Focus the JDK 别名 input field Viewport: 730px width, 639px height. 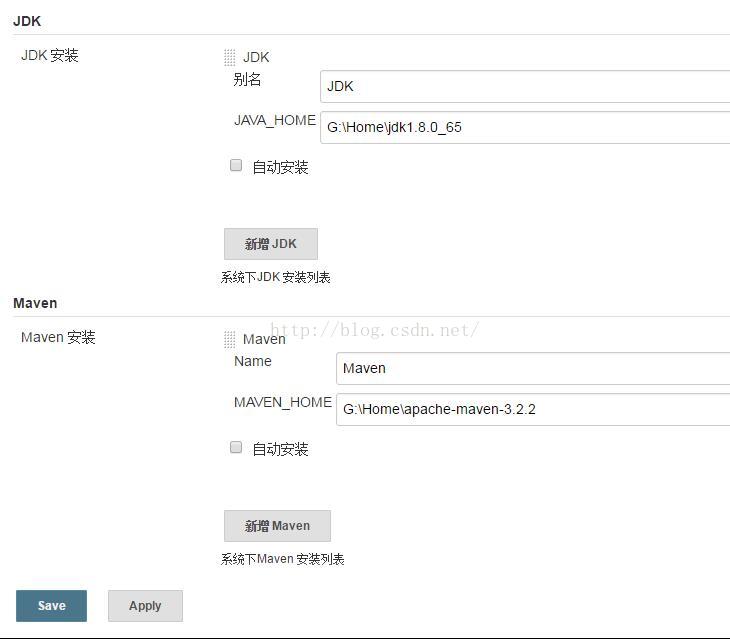point(525,87)
